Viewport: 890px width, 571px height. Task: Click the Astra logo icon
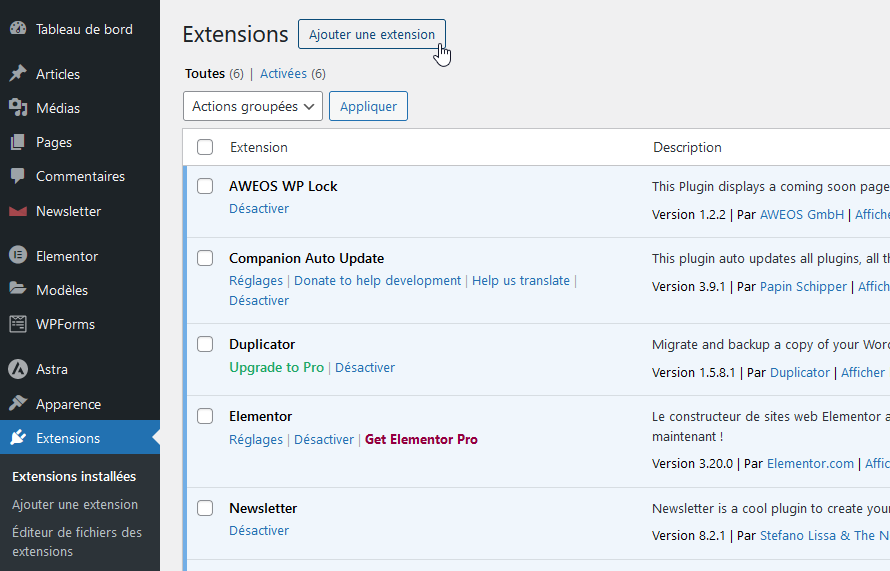pos(18,369)
